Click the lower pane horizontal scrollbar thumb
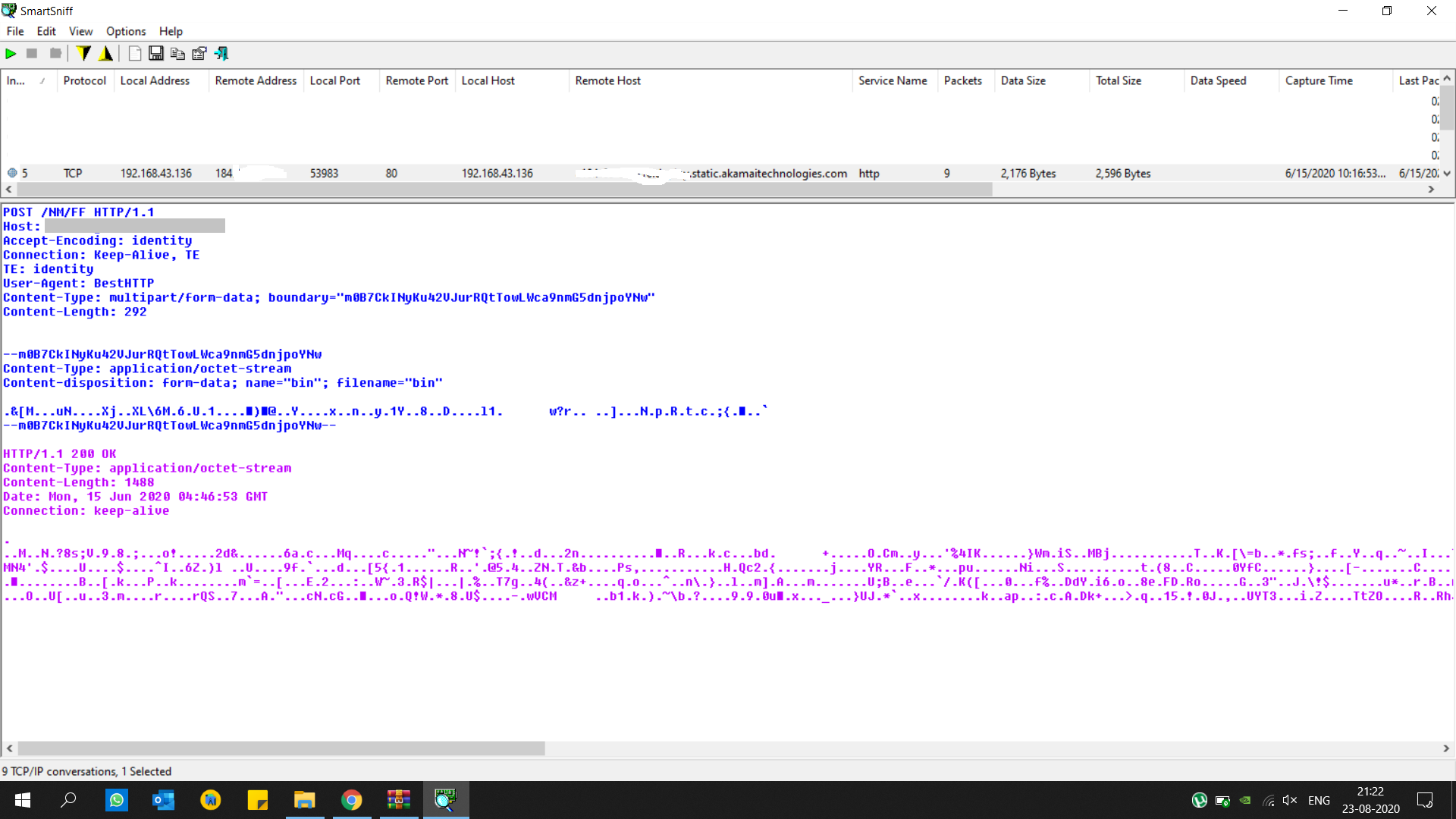Viewport: 1456px width, 819px height. [281, 748]
